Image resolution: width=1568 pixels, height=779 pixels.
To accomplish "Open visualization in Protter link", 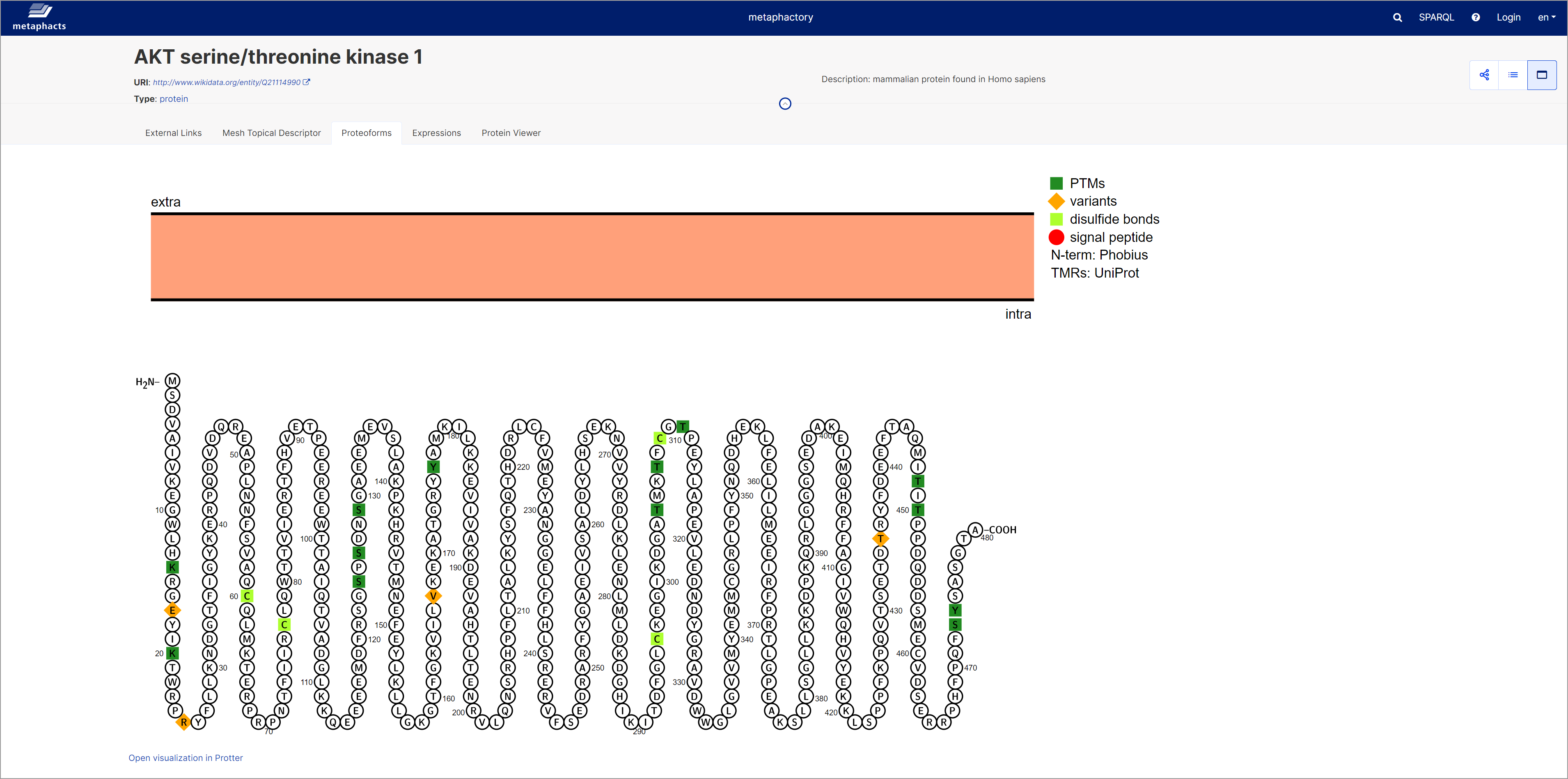I will click(x=185, y=758).
